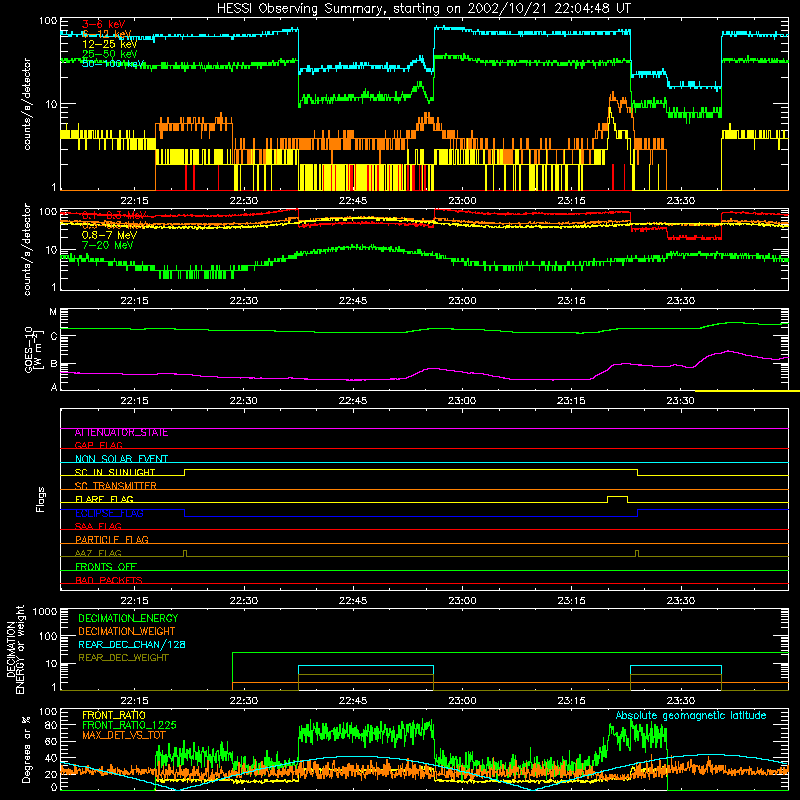800x800 pixels.
Task: Click the 80 tick label on Degrees axis
Action: [51, 725]
